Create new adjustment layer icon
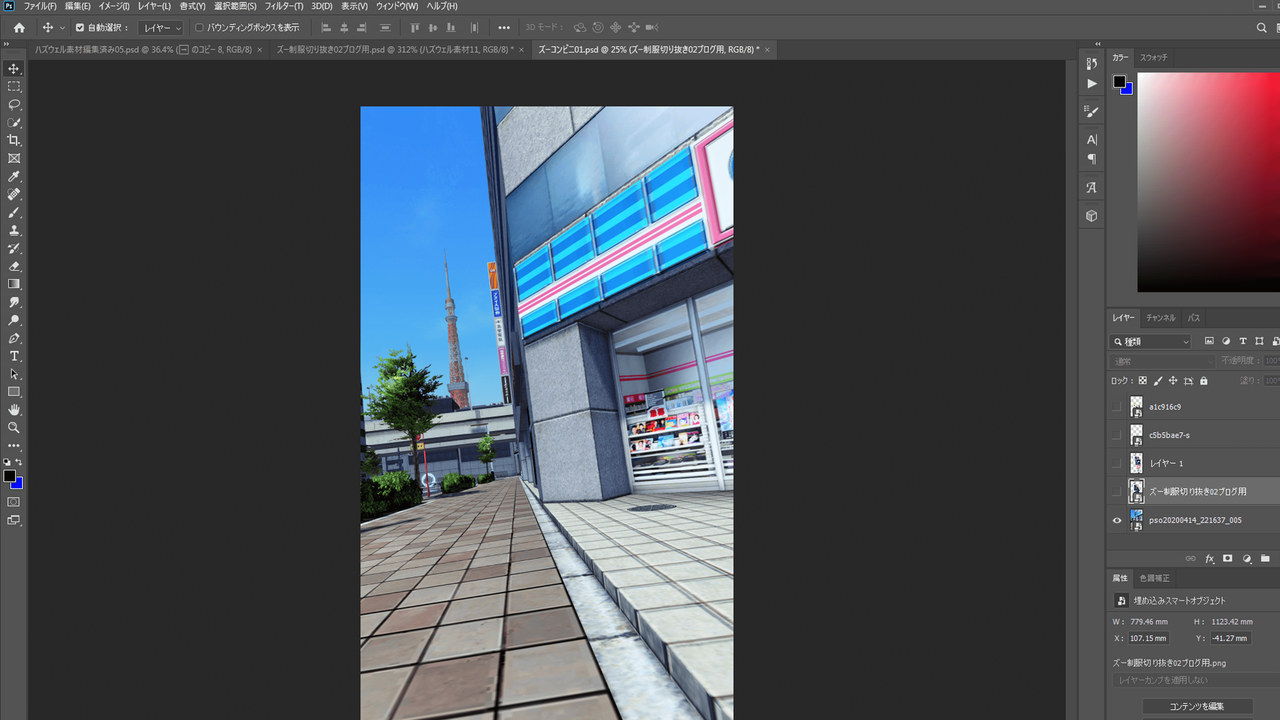Viewport: 1280px width, 720px height. pyautogui.click(x=1246, y=558)
